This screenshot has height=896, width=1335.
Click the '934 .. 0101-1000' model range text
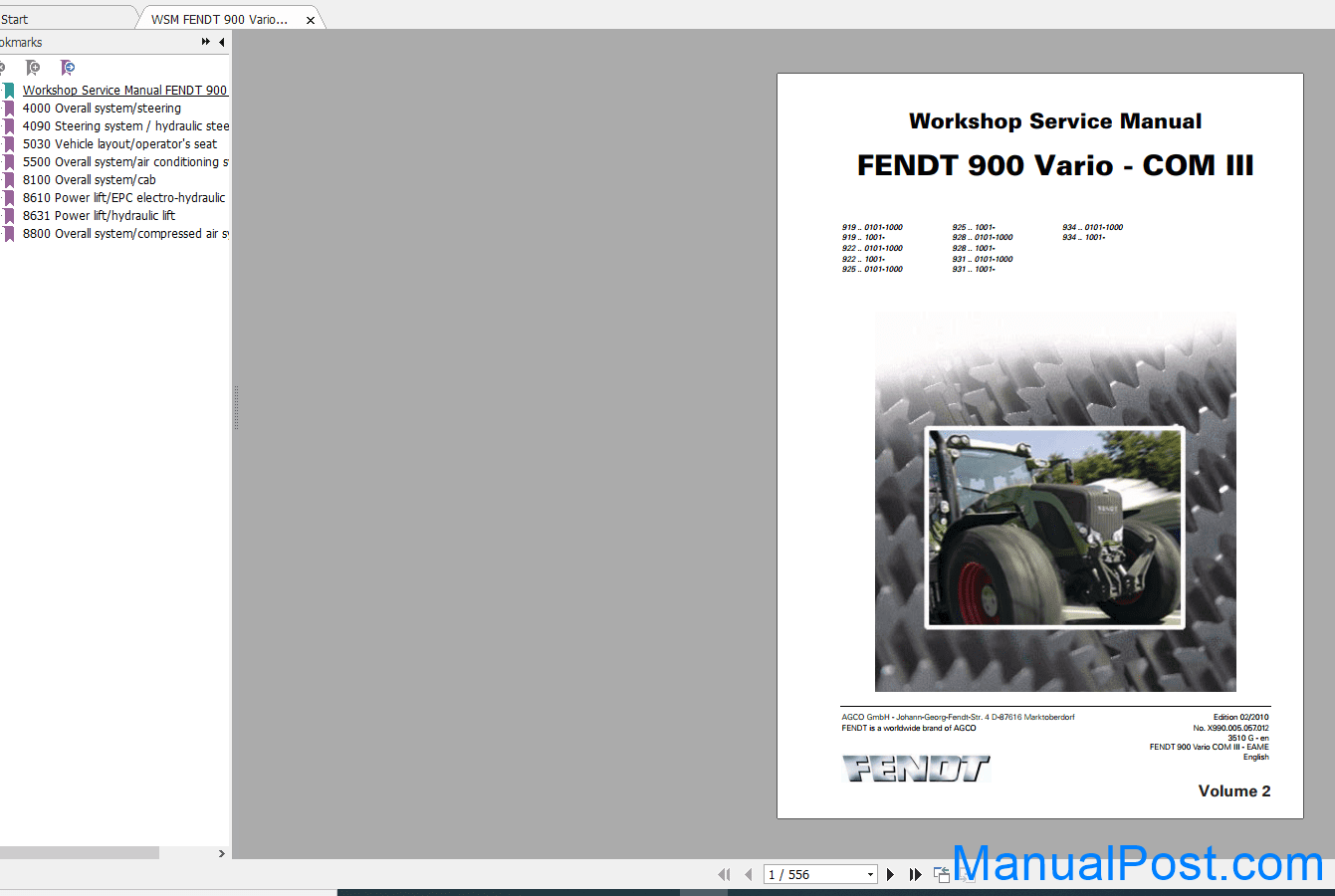(1092, 227)
